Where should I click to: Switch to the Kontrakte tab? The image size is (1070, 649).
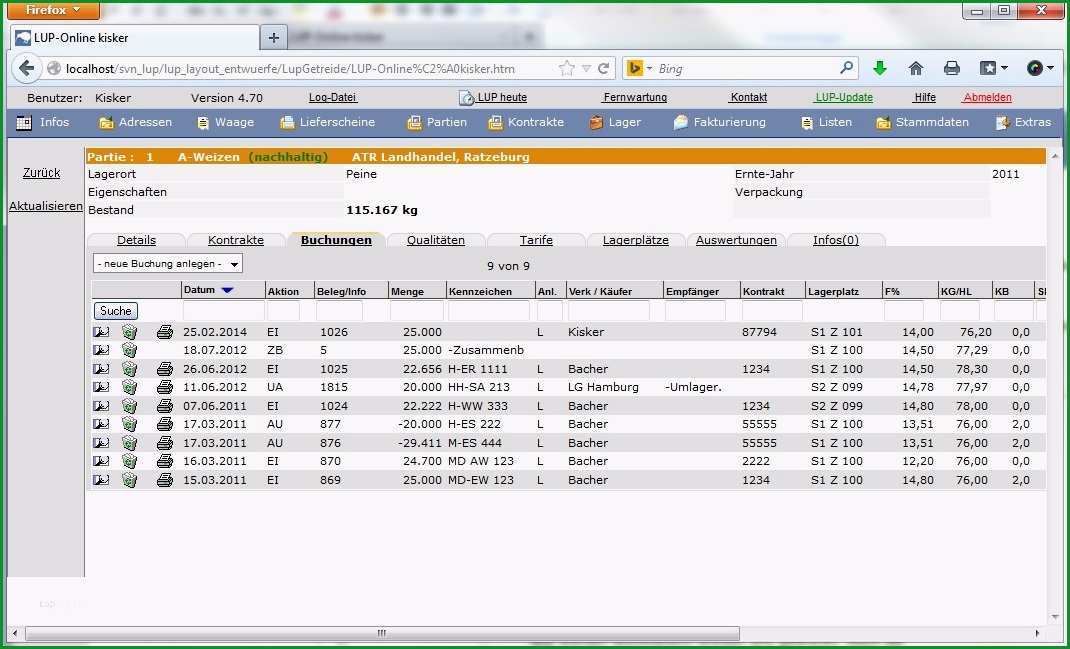click(235, 240)
